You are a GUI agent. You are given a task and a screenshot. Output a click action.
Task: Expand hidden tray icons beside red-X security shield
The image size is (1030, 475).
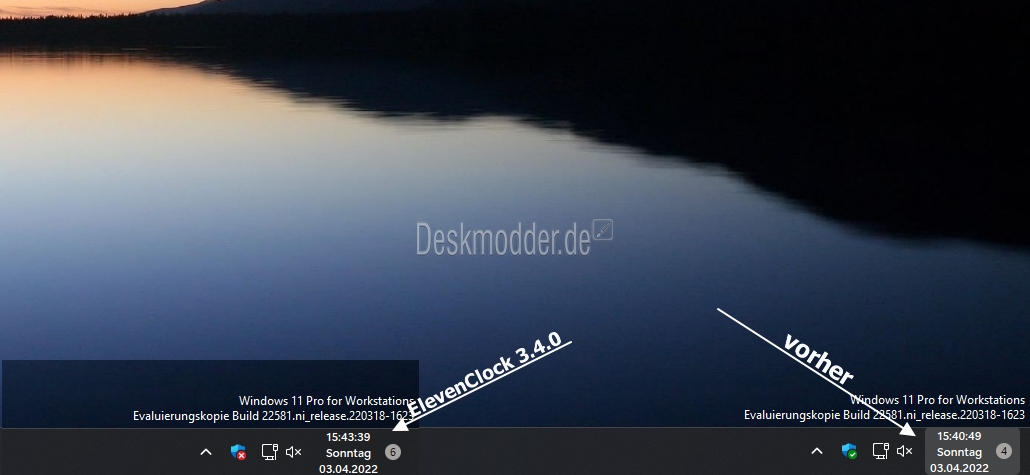point(206,452)
